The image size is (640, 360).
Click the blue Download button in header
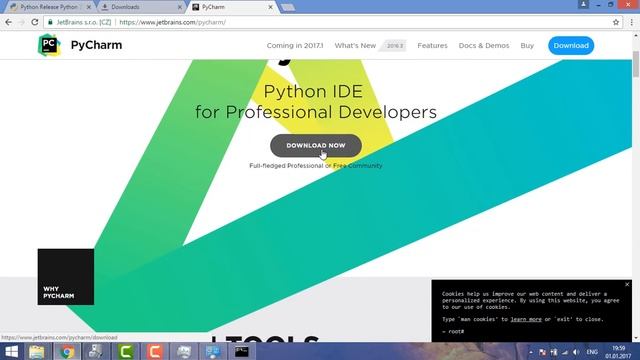(x=571, y=46)
